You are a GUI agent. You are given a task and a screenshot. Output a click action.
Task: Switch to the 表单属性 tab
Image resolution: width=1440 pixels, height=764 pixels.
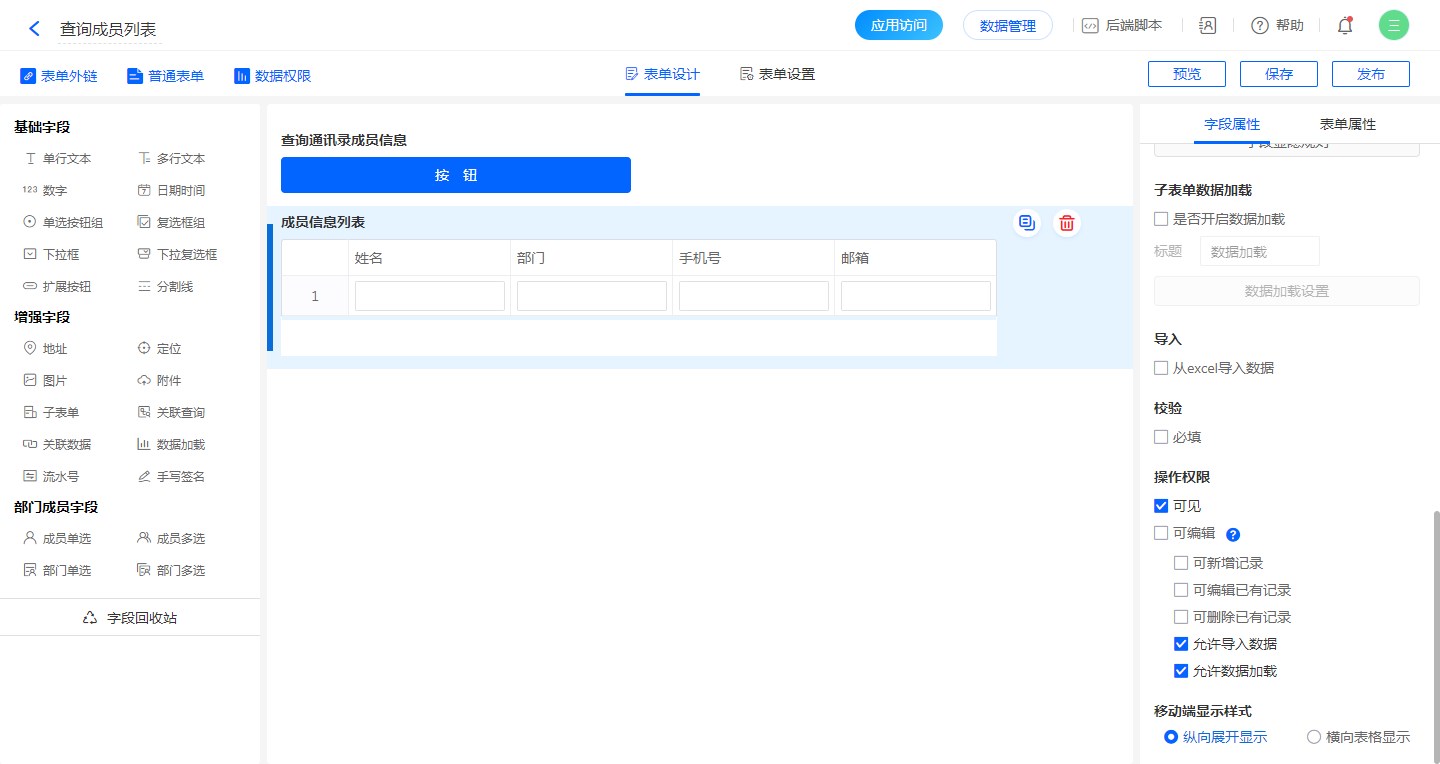pyautogui.click(x=1347, y=124)
